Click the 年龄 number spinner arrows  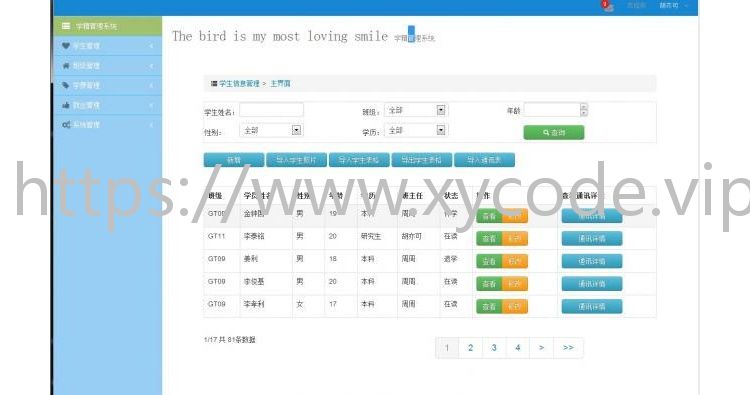click(584, 110)
